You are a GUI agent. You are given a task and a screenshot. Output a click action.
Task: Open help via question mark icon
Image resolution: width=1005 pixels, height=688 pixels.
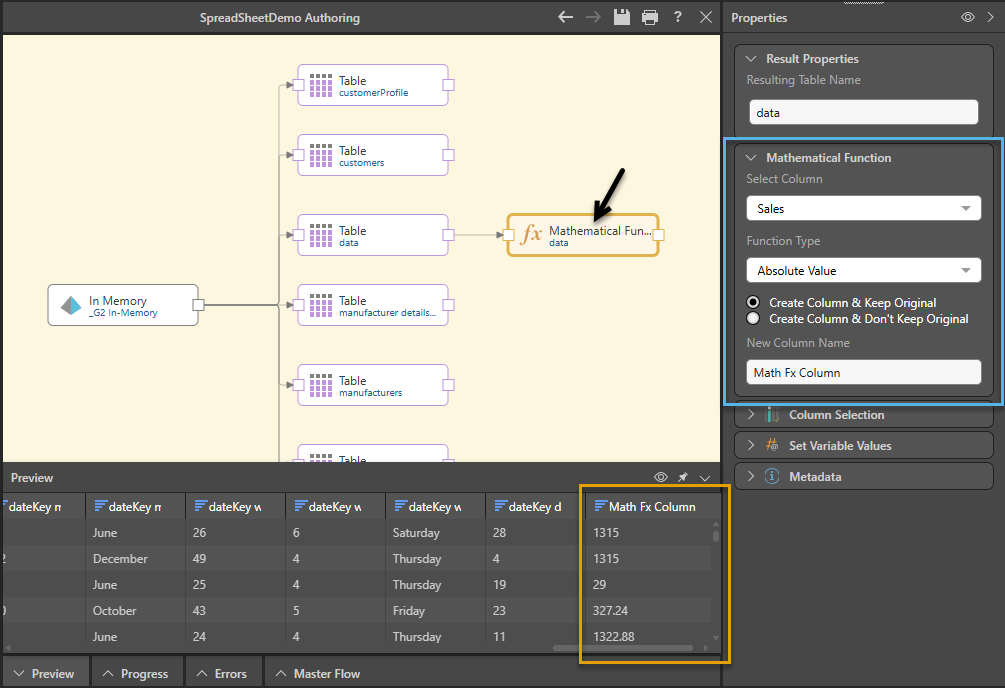point(678,17)
